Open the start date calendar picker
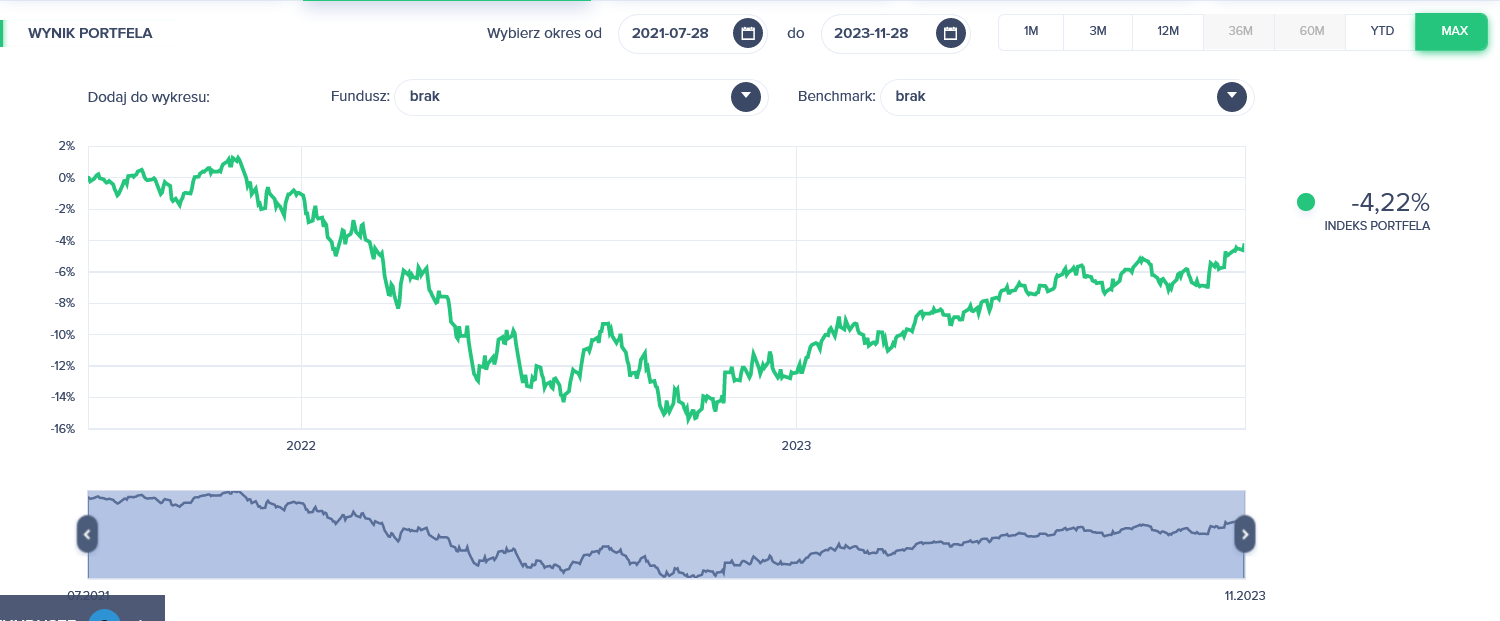Screen dimensions: 1500x621 747,33
